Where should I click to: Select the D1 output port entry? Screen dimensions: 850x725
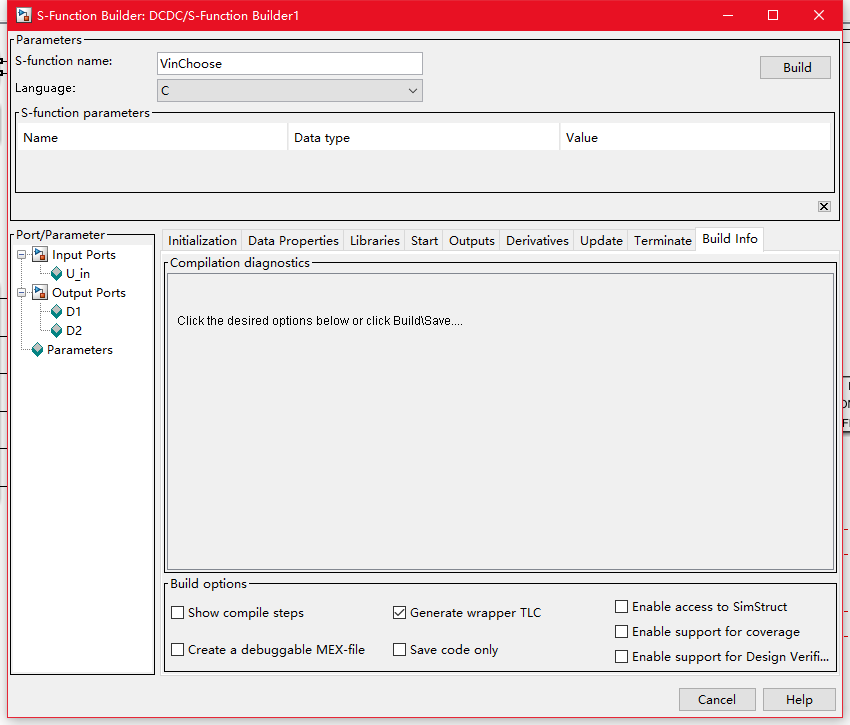point(74,312)
